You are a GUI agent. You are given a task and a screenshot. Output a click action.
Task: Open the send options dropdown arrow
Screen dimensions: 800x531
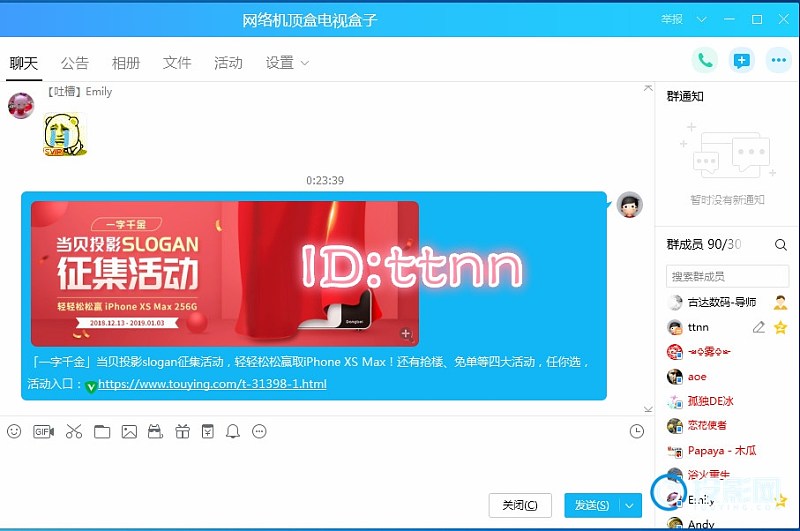pos(630,505)
